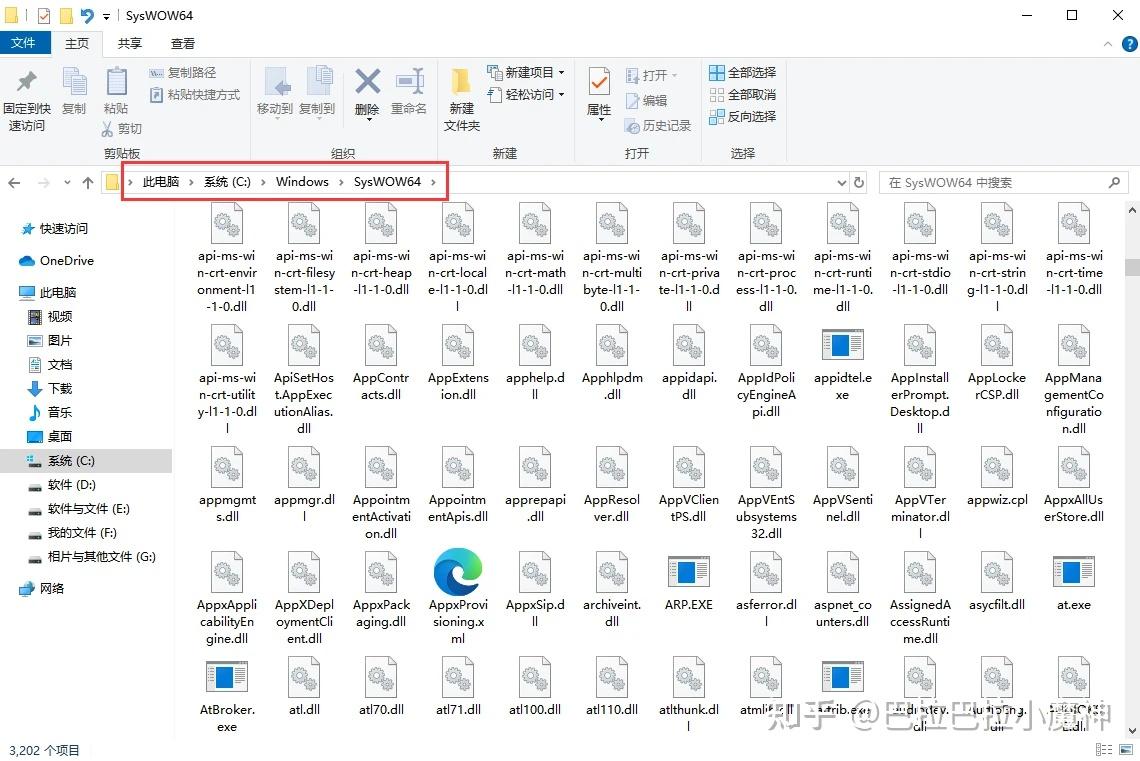This screenshot has height=761, width=1140.
Task: Select all items with 全部选择
Action: (743, 73)
